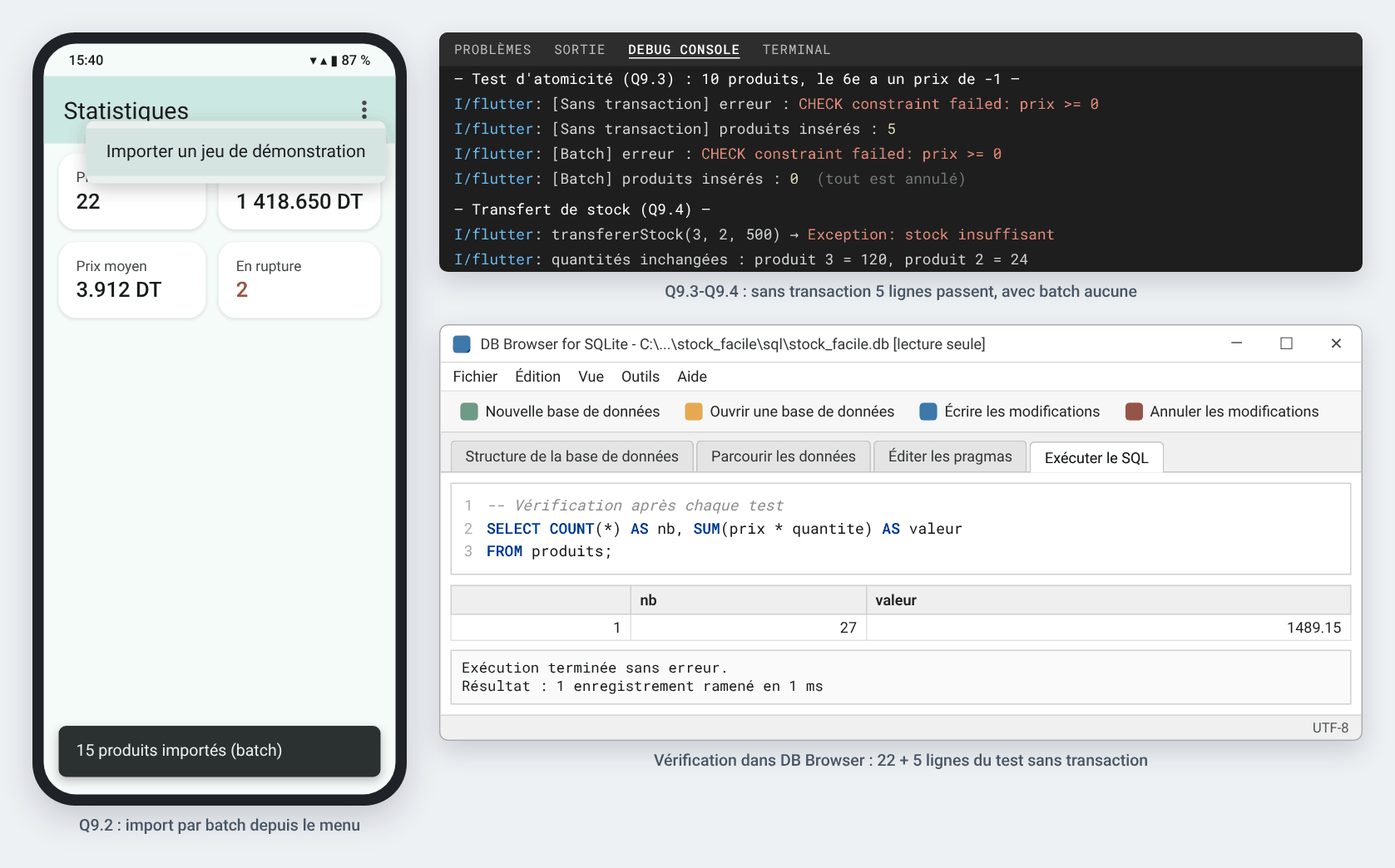The height and width of the screenshot is (868, 1395).
Task: Click the Exécution terminée sans erreur message
Action: click(594, 668)
